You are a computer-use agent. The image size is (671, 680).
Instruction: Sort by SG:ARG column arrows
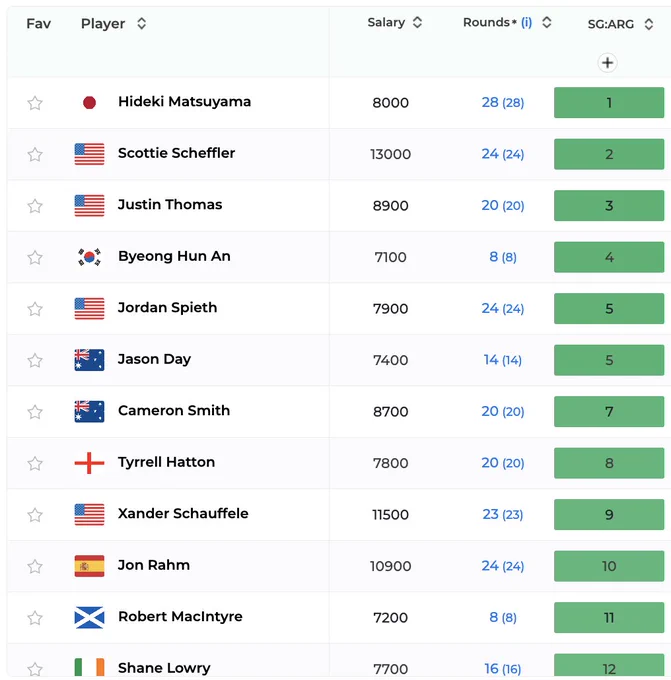(648, 24)
